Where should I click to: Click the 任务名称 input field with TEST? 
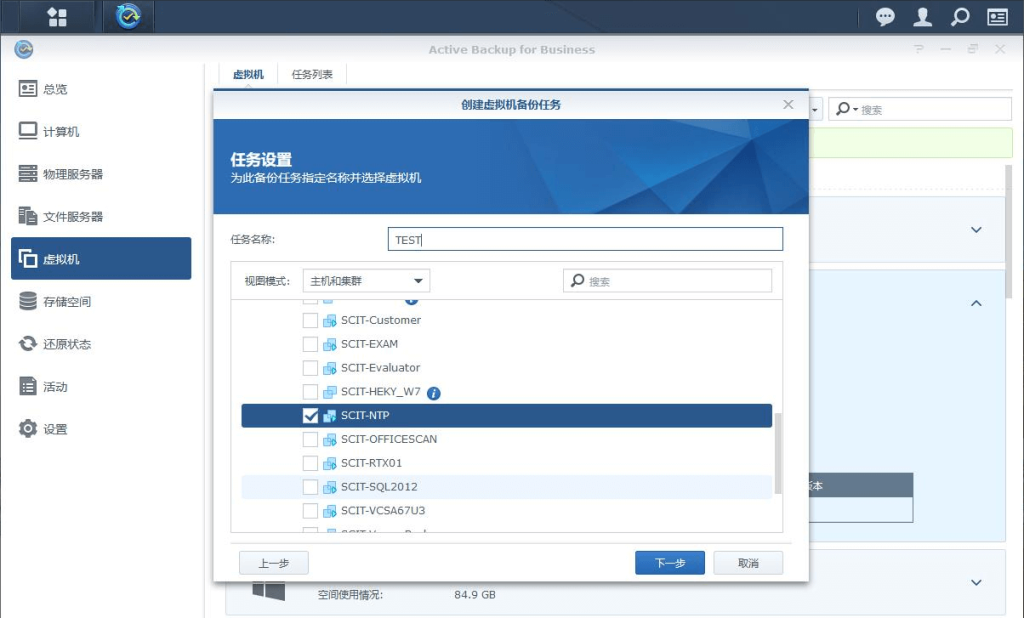tap(585, 239)
